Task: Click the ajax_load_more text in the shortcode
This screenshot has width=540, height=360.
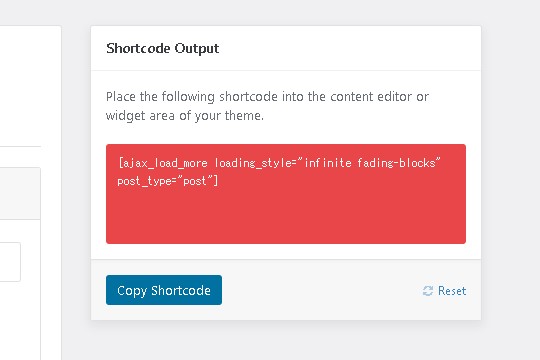Action: pos(165,163)
